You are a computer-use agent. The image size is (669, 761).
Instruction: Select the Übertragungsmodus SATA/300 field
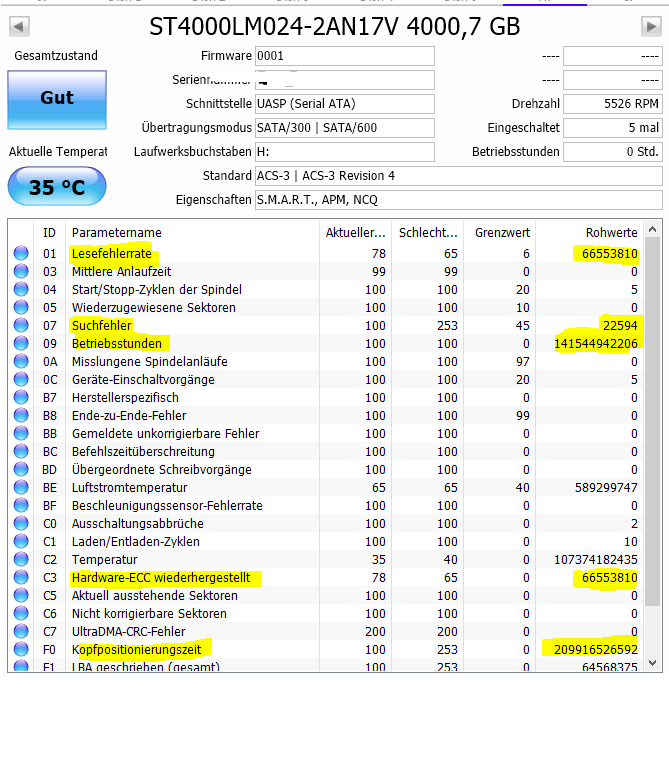[x=345, y=128]
